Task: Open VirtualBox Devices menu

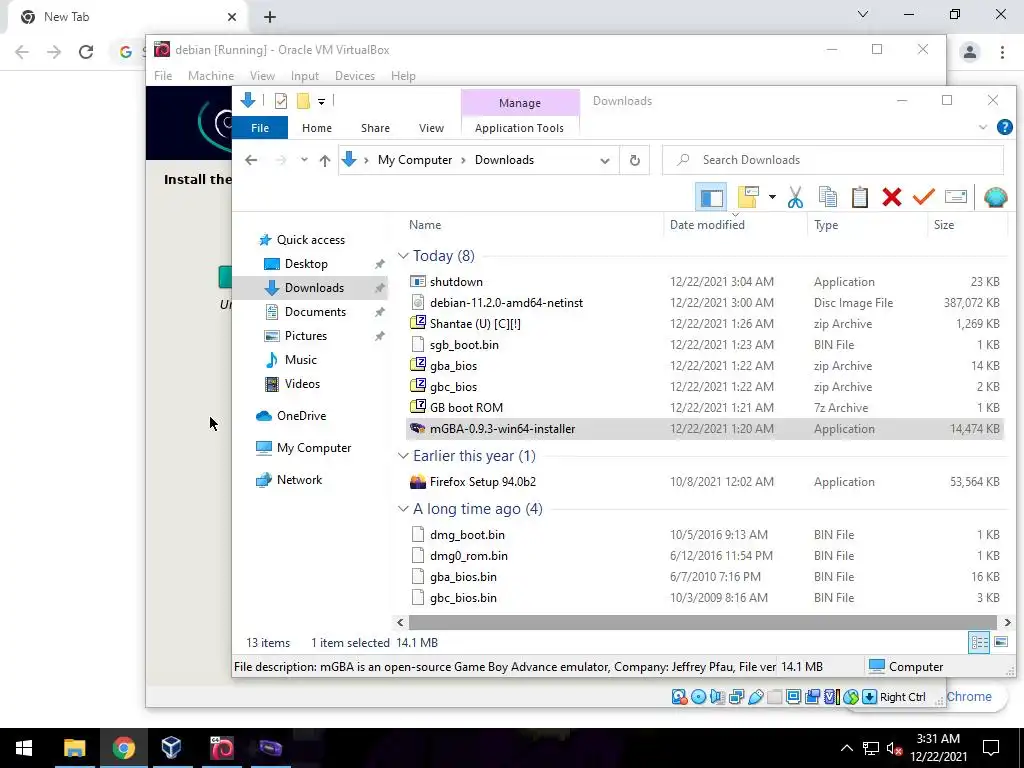Action: coord(355,76)
